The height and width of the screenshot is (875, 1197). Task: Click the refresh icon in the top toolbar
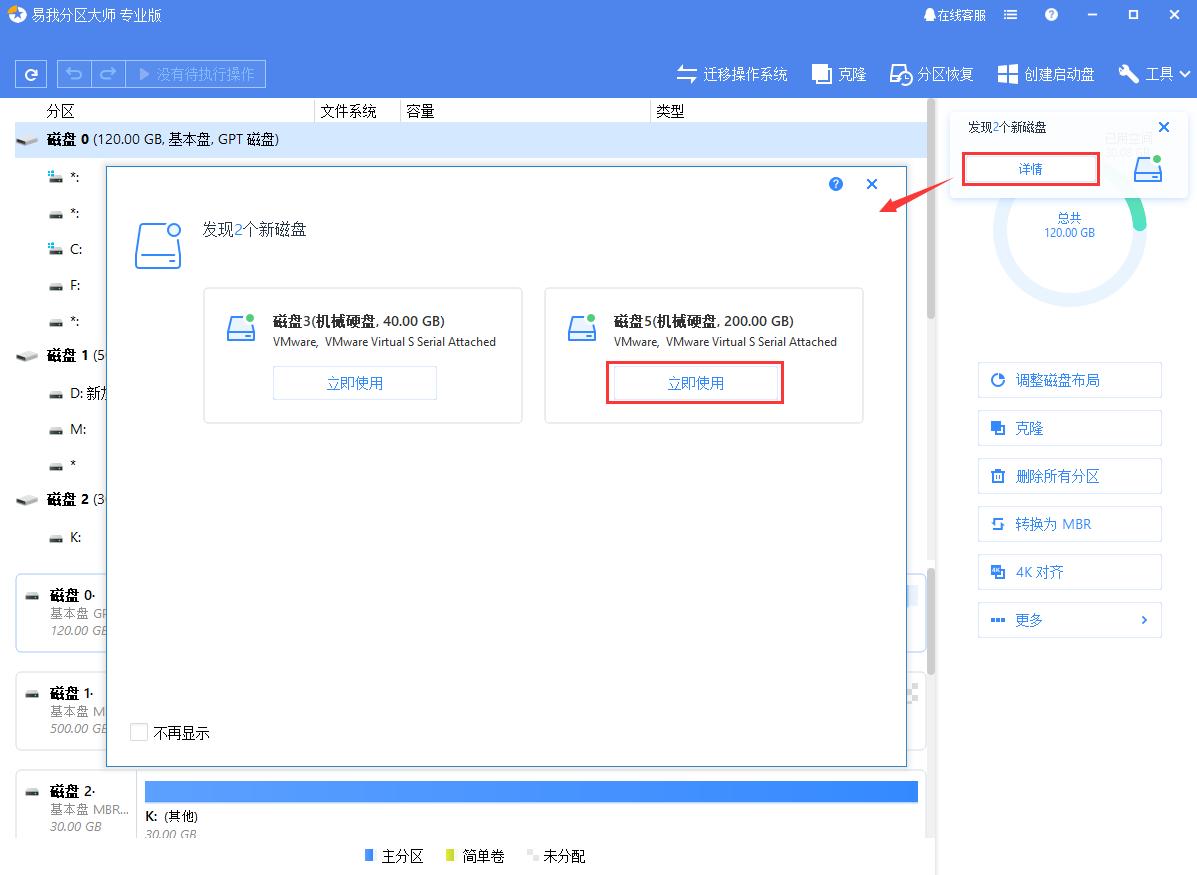(31, 73)
